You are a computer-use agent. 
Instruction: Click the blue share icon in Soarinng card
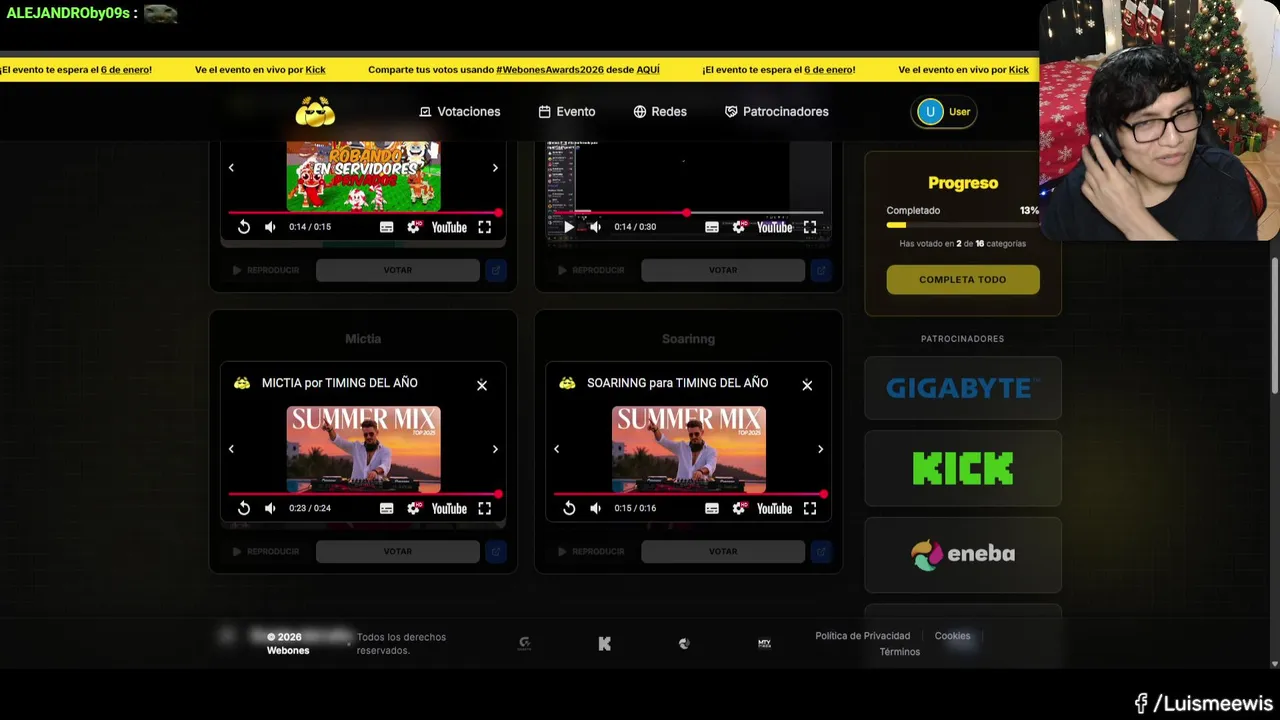820,551
